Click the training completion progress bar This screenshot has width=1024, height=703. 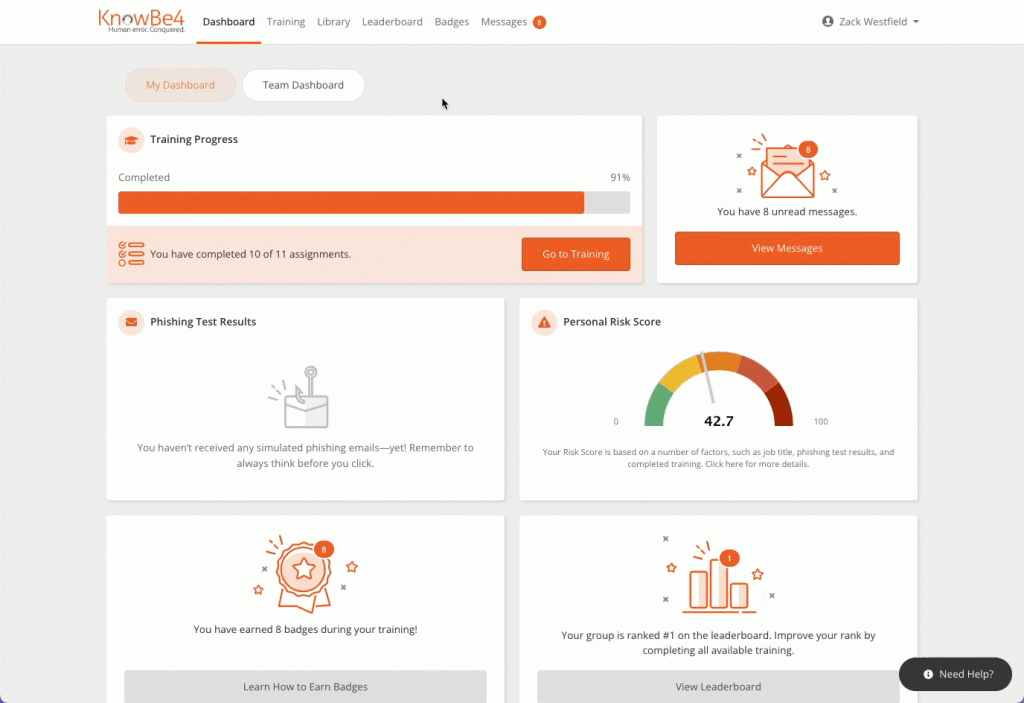(374, 203)
